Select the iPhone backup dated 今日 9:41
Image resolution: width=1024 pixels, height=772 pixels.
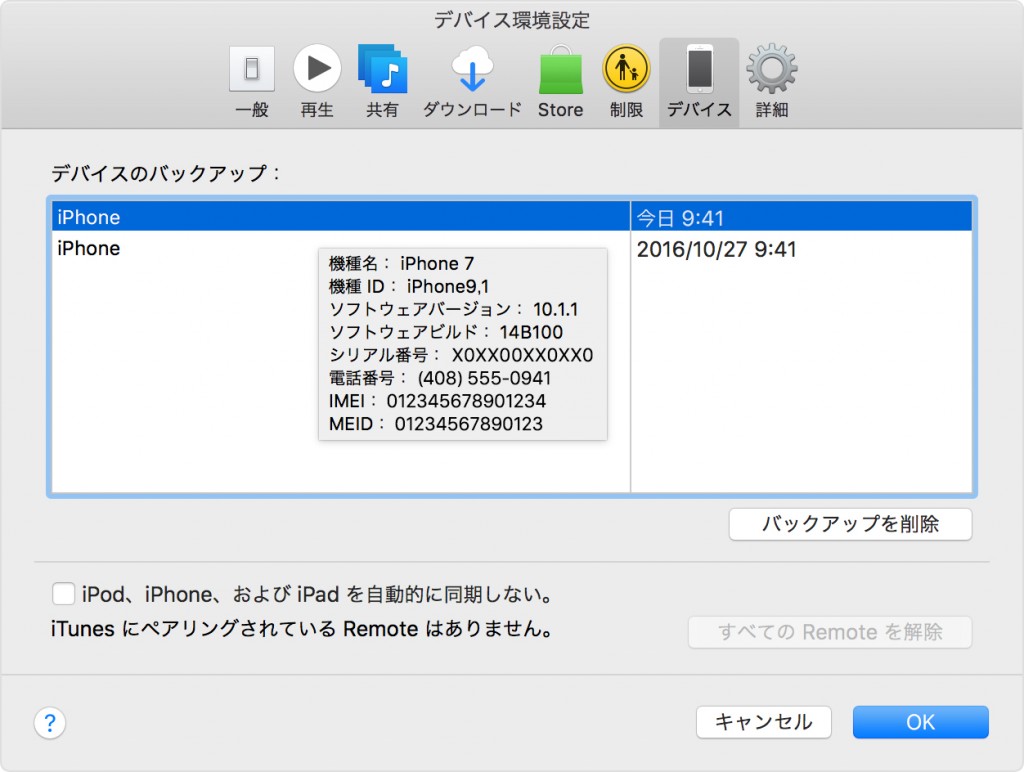[x=512, y=216]
